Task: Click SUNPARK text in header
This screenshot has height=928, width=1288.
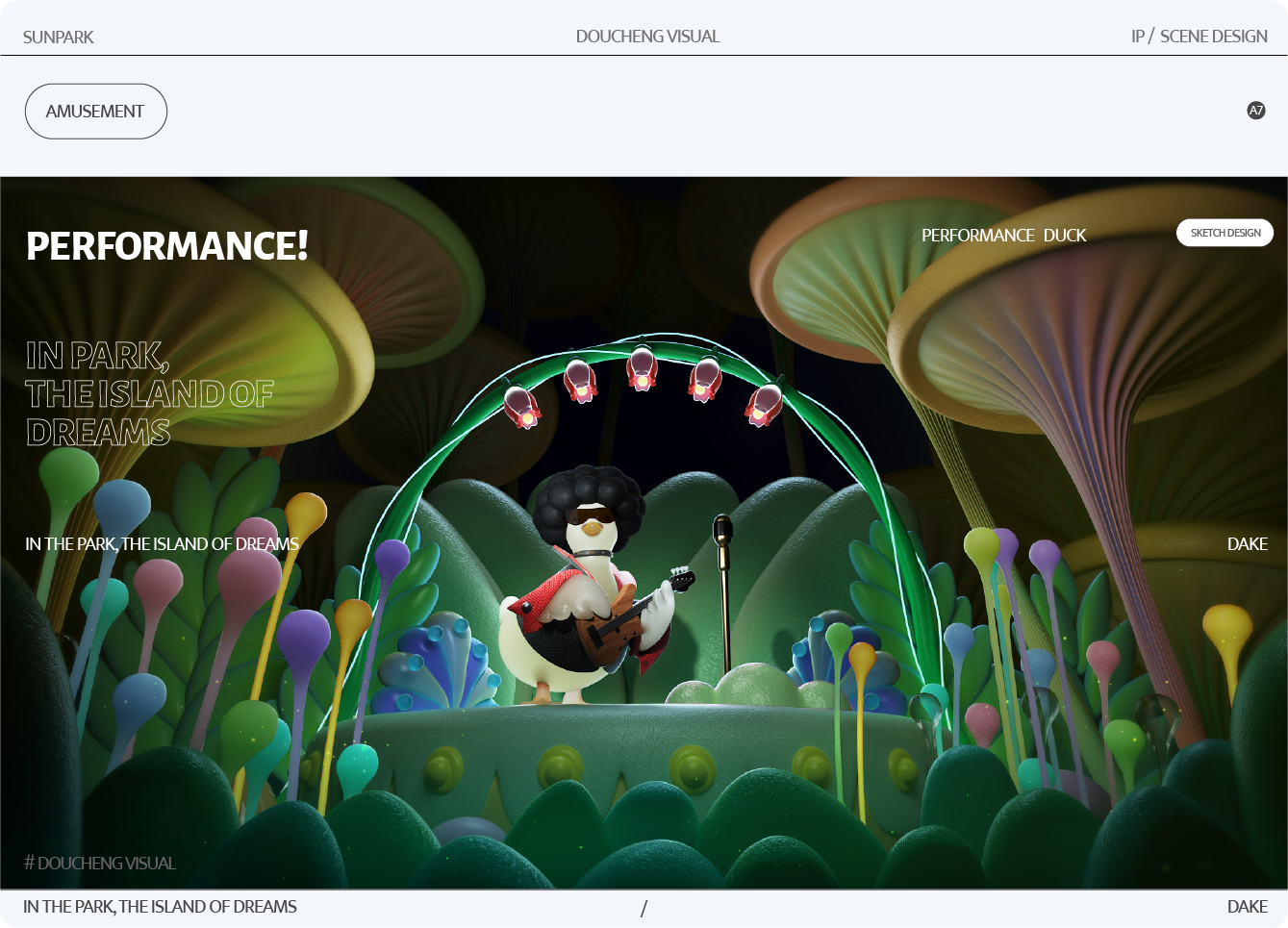Action: click(x=59, y=38)
